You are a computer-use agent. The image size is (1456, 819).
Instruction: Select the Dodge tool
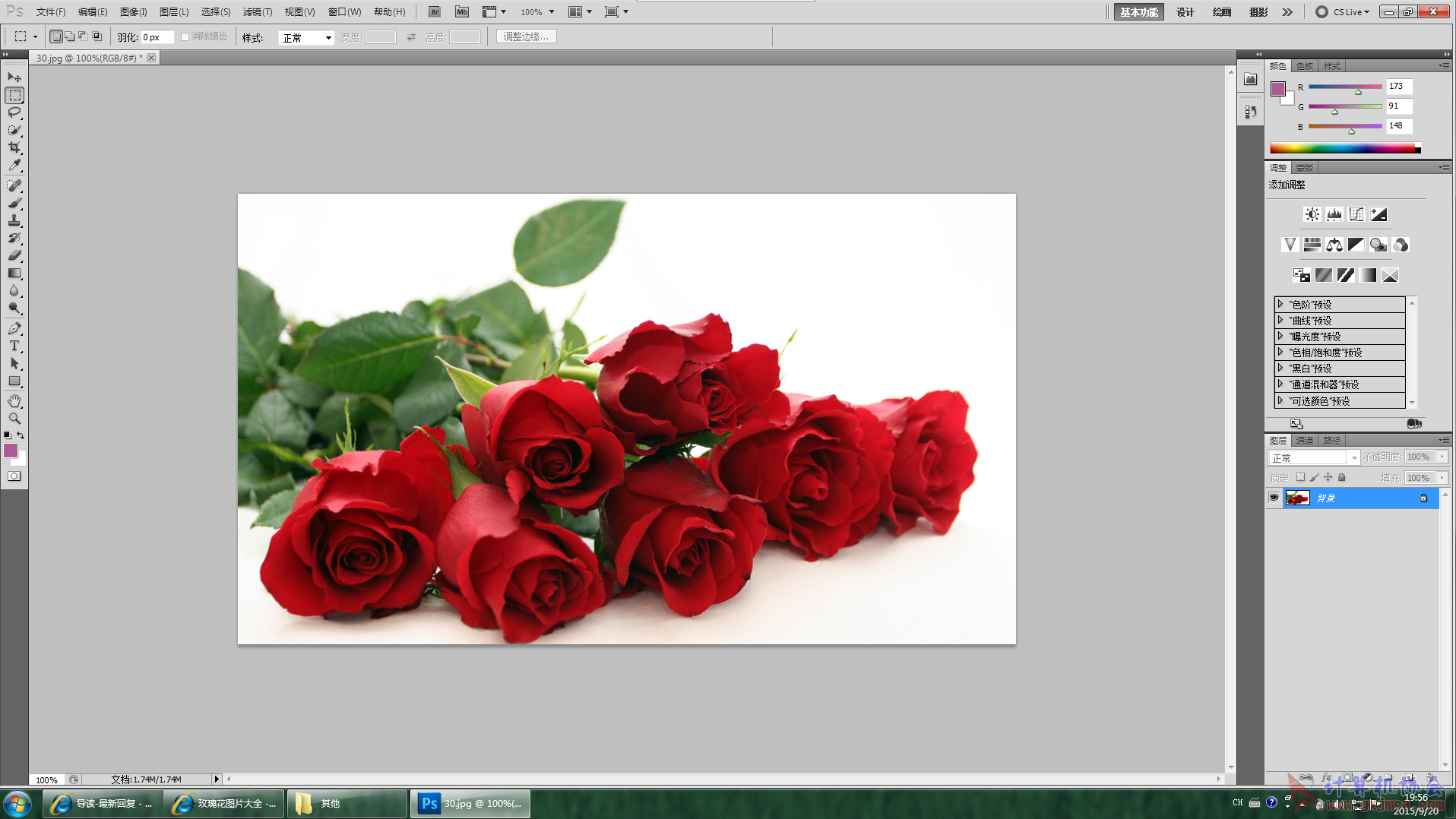tap(14, 308)
